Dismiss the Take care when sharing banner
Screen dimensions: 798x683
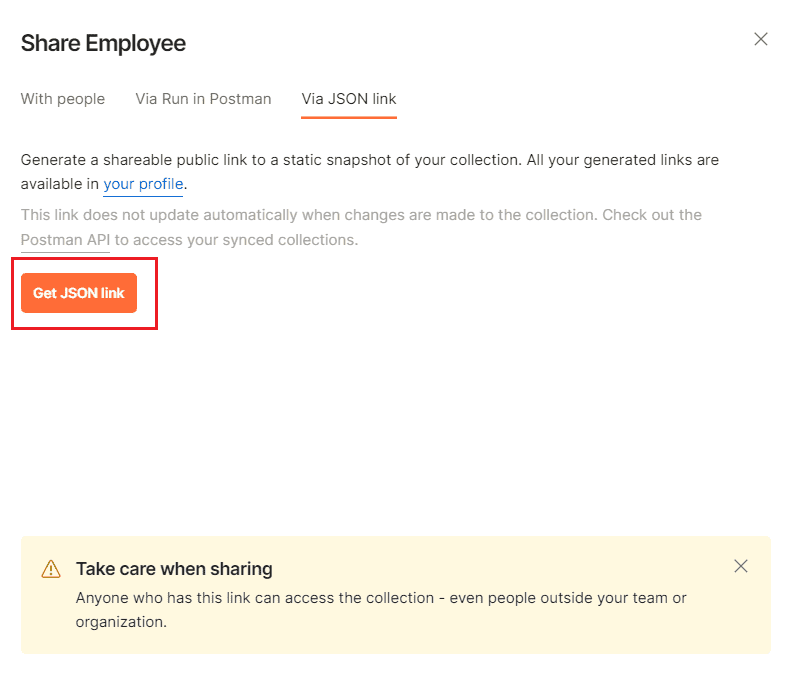(x=740, y=566)
